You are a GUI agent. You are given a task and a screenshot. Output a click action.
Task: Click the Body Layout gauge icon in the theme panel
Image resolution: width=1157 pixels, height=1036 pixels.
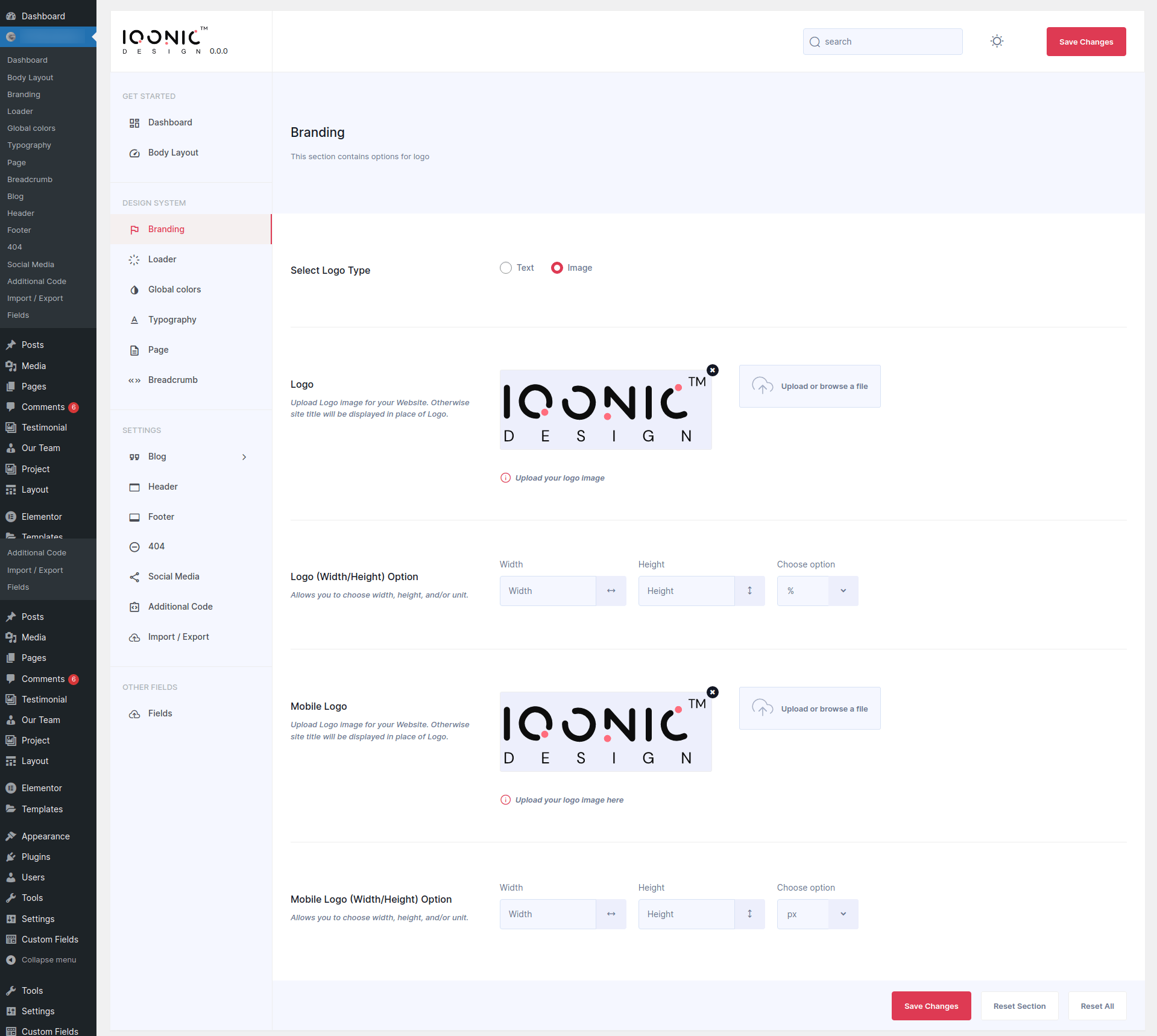click(x=134, y=153)
